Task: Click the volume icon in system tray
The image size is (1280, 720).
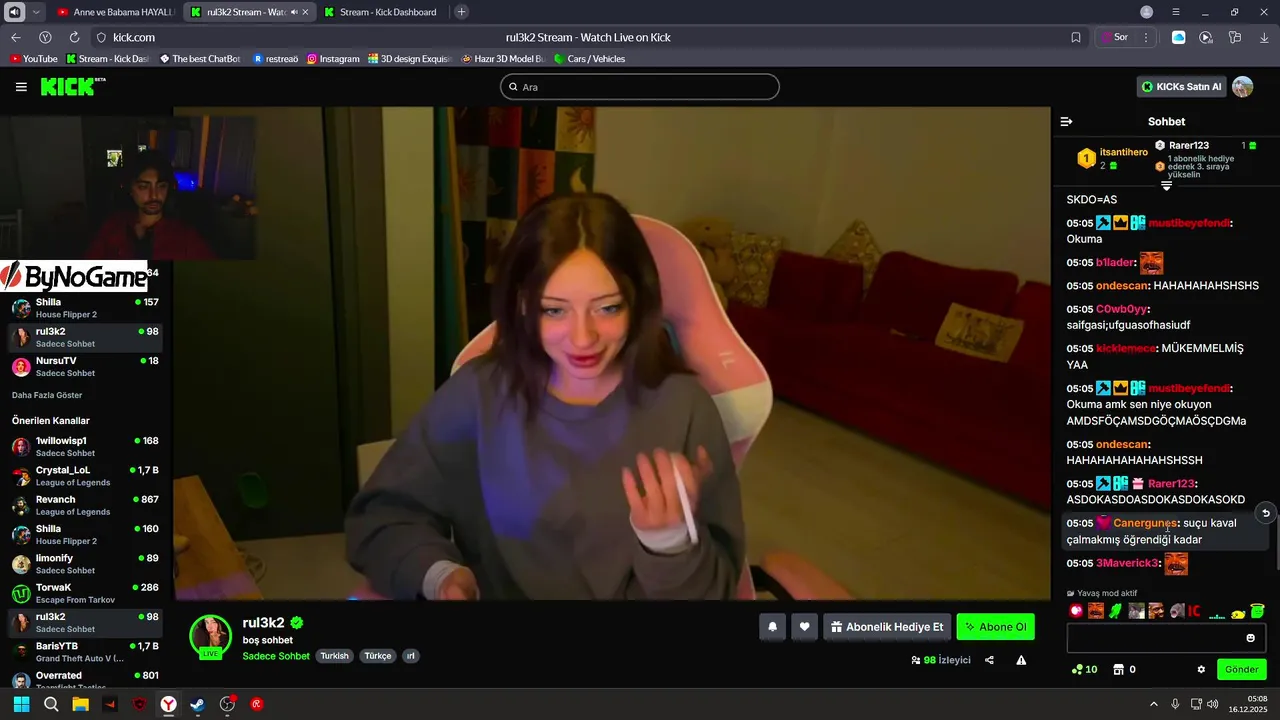Action: [x=1212, y=704]
